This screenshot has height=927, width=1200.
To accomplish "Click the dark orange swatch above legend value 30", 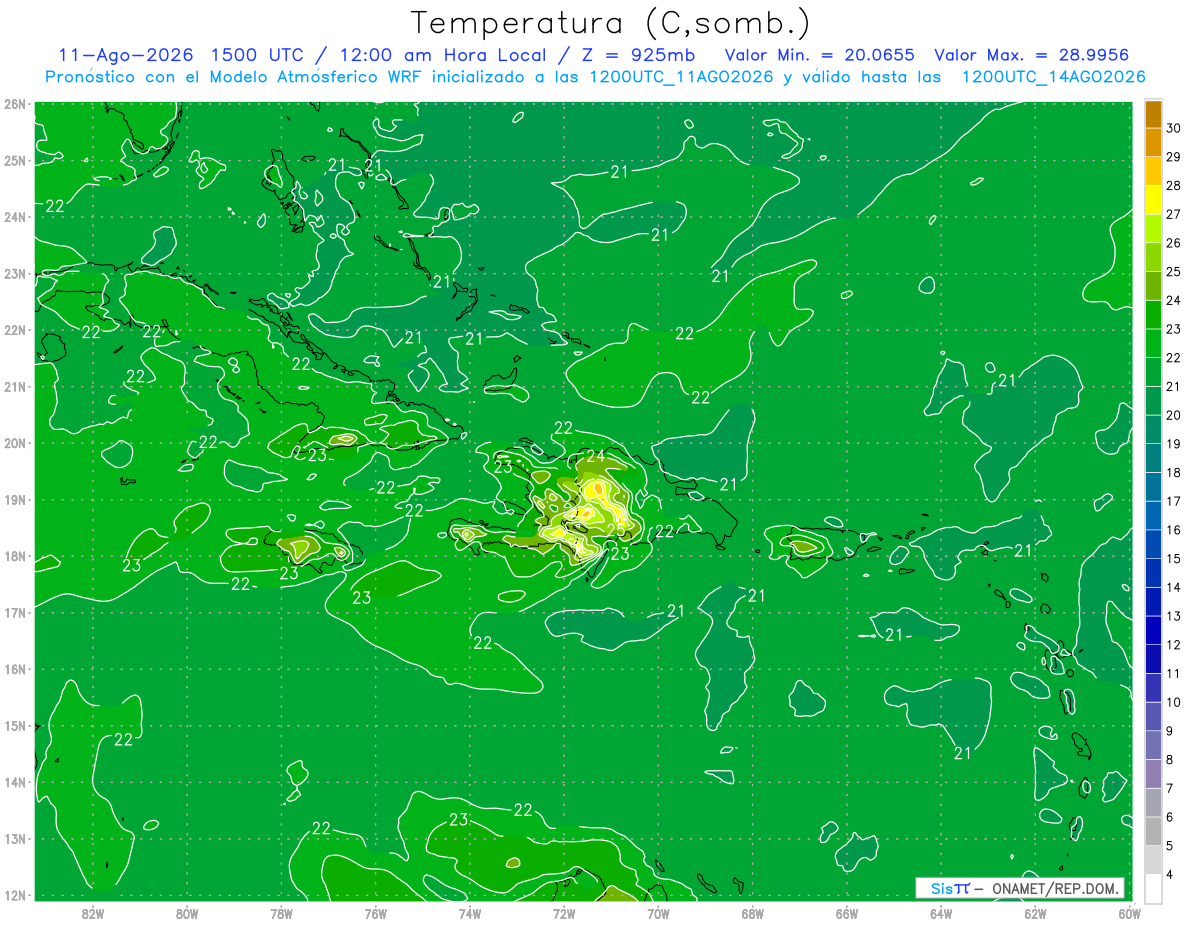I will [1153, 114].
